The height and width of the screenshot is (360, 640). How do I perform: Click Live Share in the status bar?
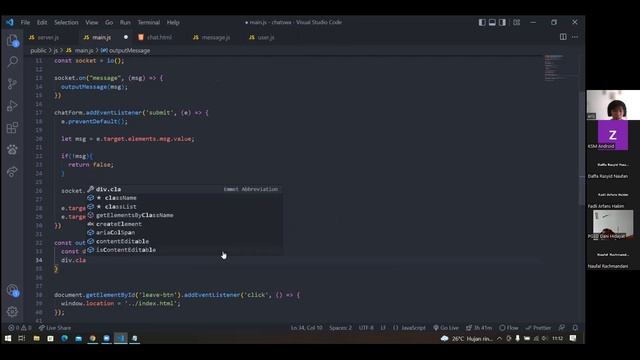click(55, 328)
